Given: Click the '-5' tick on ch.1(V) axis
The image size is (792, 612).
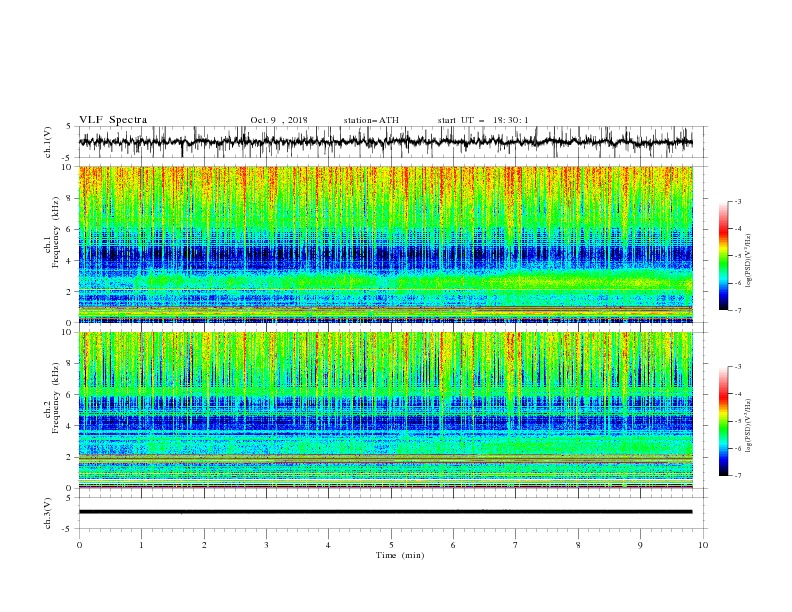Looking at the screenshot, I should (68, 158).
